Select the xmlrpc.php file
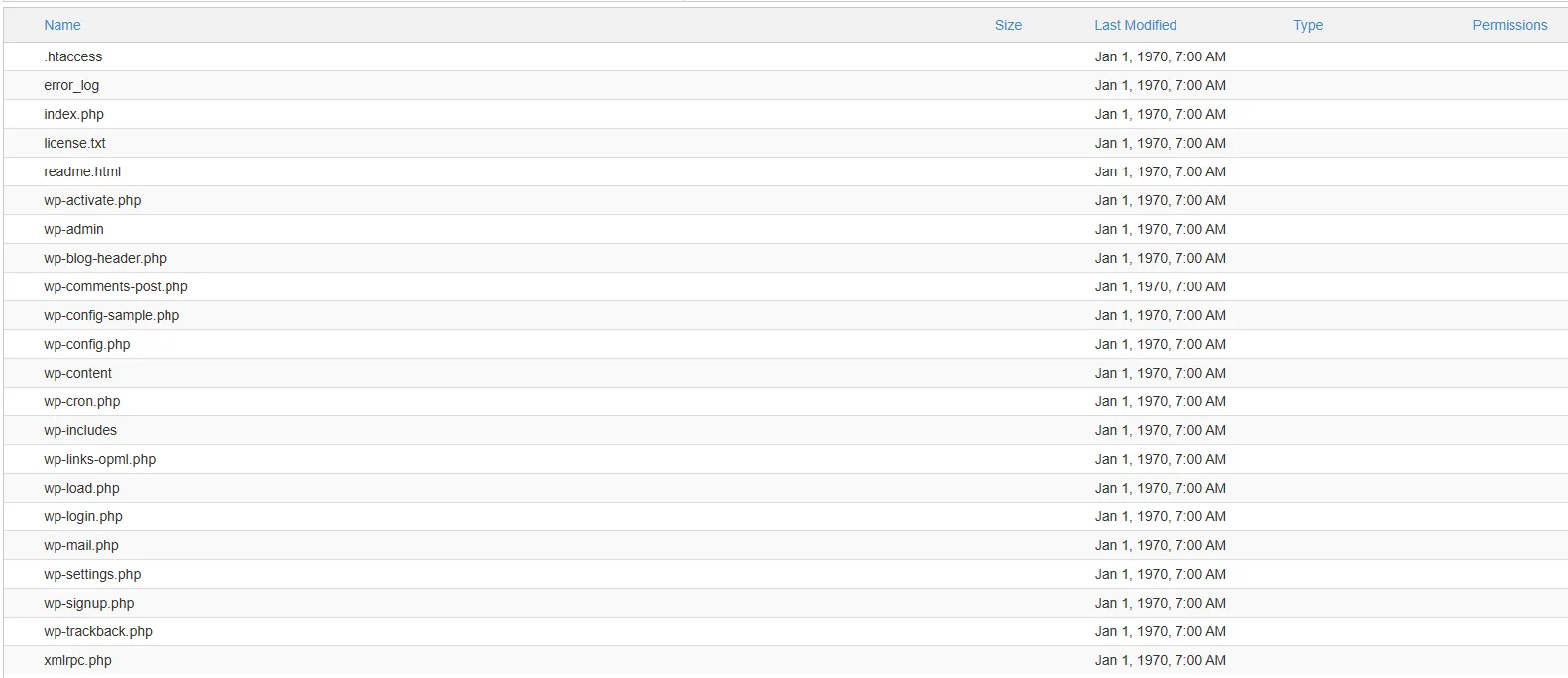Viewport: 1568px width, 678px height. point(77,660)
